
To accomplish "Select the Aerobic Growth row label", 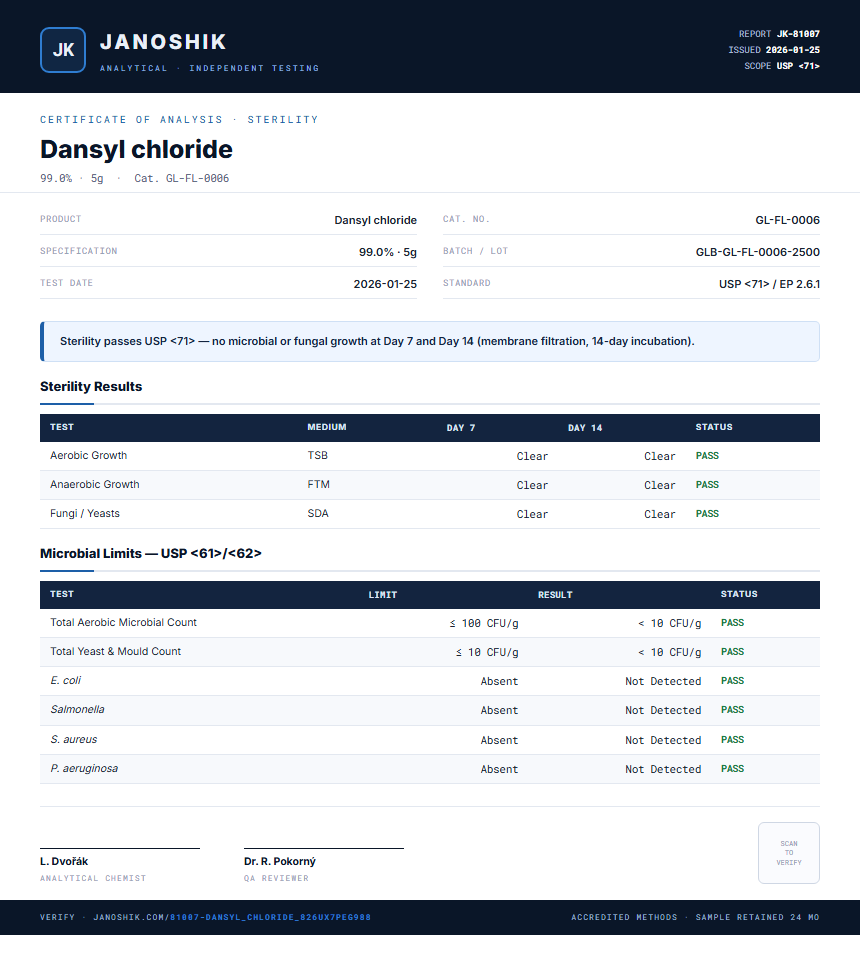I will tap(88, 455).
